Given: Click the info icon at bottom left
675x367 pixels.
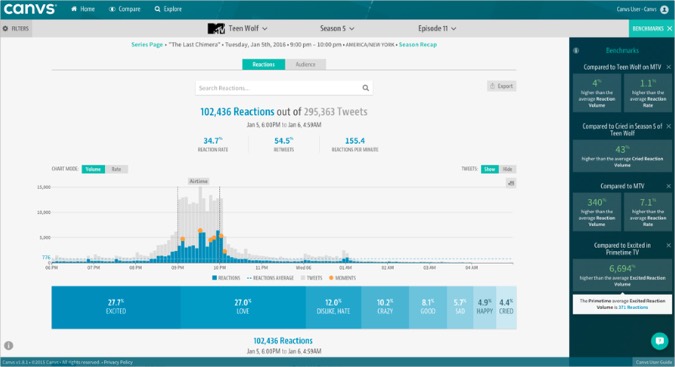Looking at the screenshot, I should pos(8,345).
